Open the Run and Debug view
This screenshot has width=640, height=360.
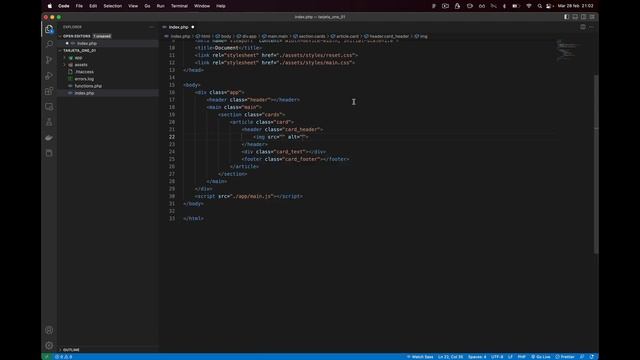click(x=49, y=76)
